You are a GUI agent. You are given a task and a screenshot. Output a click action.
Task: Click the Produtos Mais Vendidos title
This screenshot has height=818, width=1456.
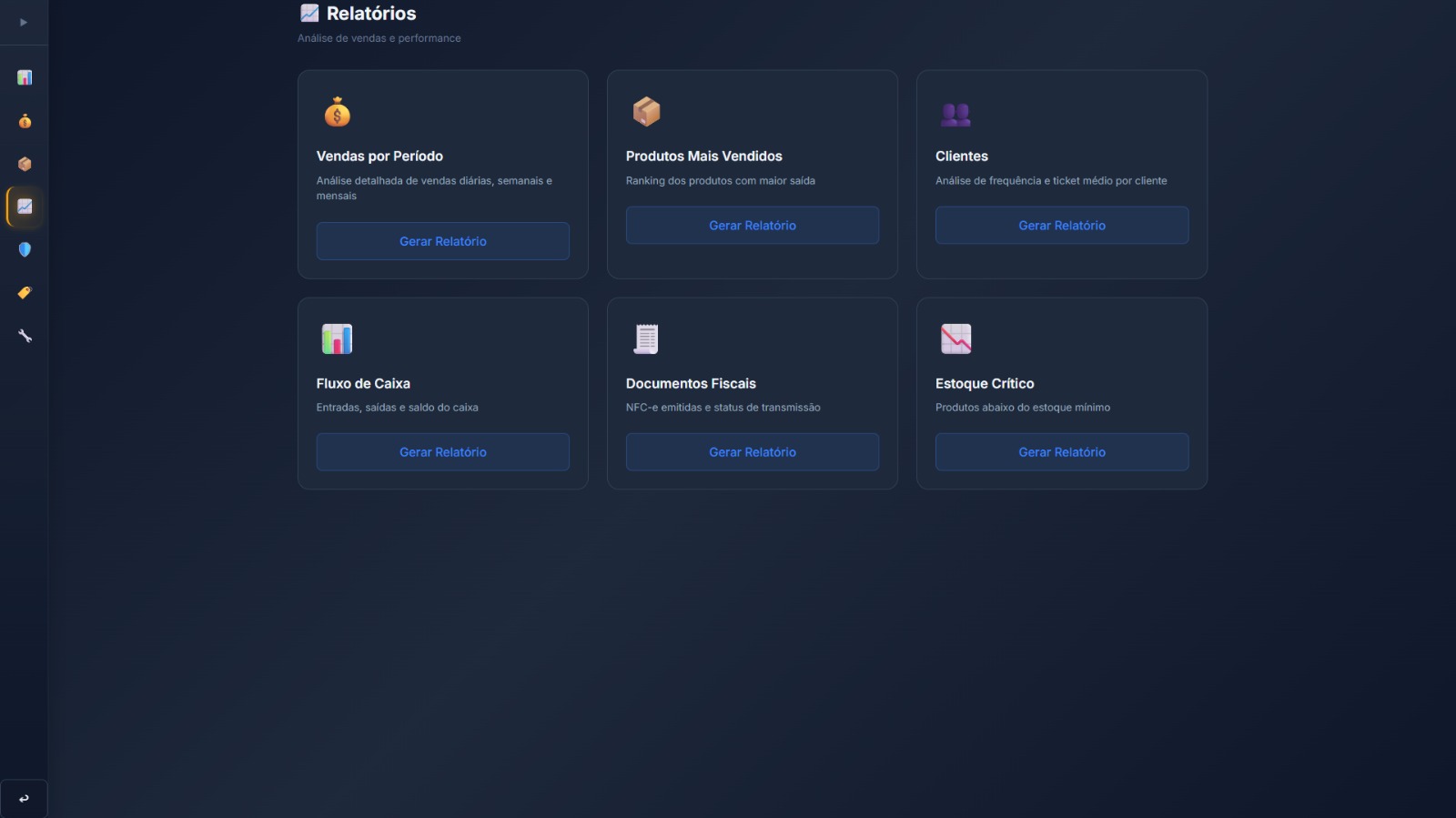(x=703, y=157)
